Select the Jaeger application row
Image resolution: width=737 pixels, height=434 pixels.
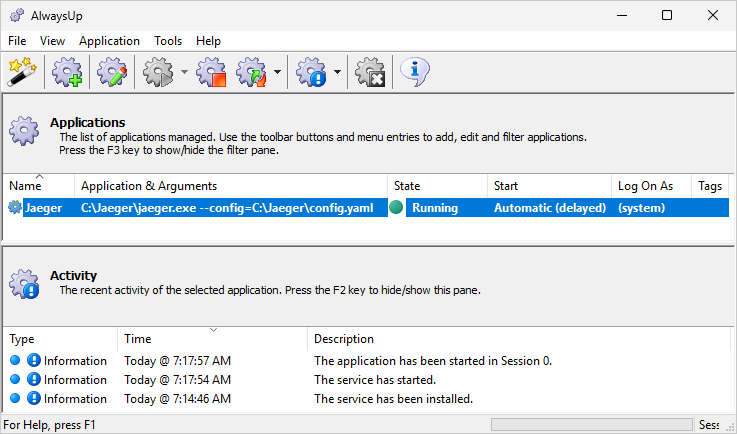tap(368, 208)
